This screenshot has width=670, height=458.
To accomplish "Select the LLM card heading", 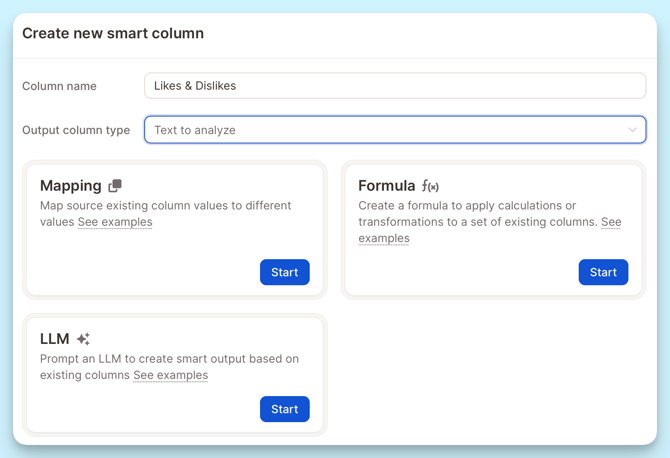I will (x=55, y=339).
